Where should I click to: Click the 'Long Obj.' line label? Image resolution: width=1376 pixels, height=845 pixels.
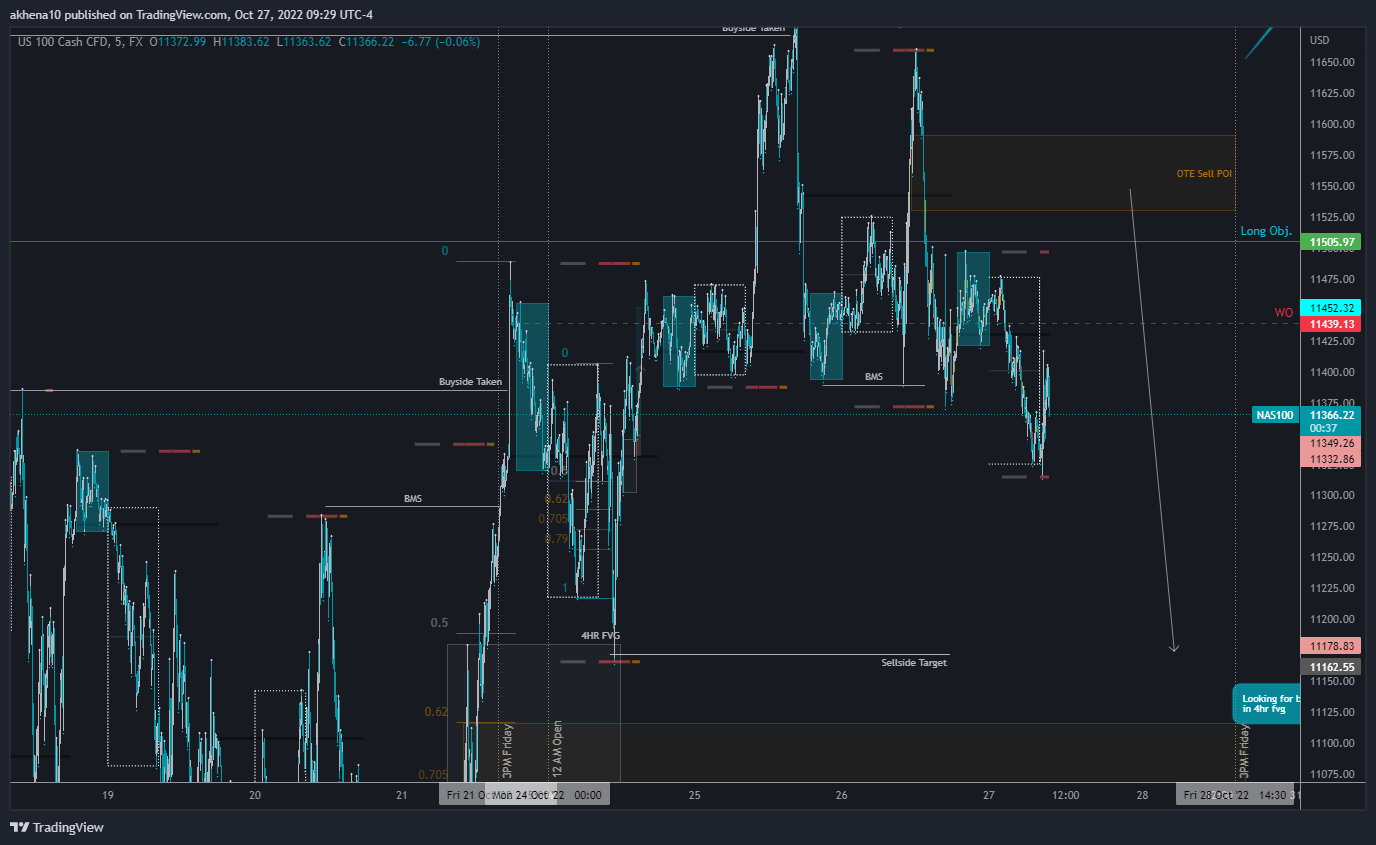(x=1266, y=231)
